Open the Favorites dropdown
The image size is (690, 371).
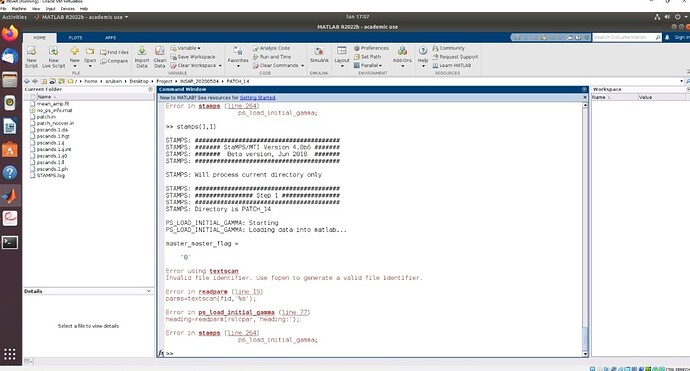coord(238,57)
